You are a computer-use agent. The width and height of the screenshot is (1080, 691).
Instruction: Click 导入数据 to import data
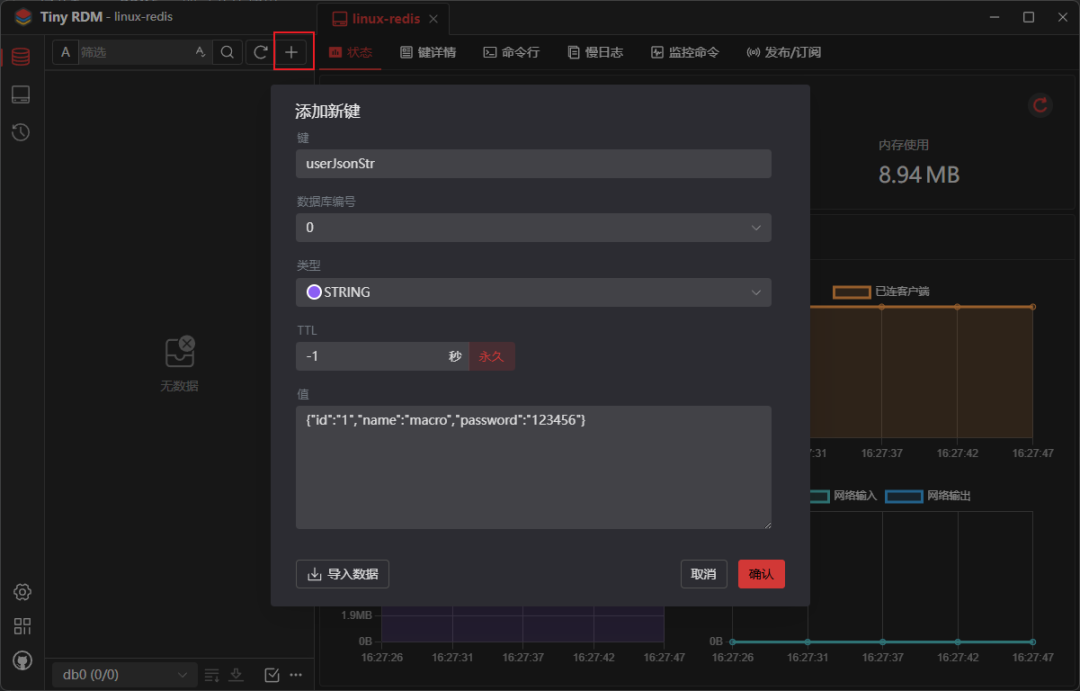tap(342, 573)
